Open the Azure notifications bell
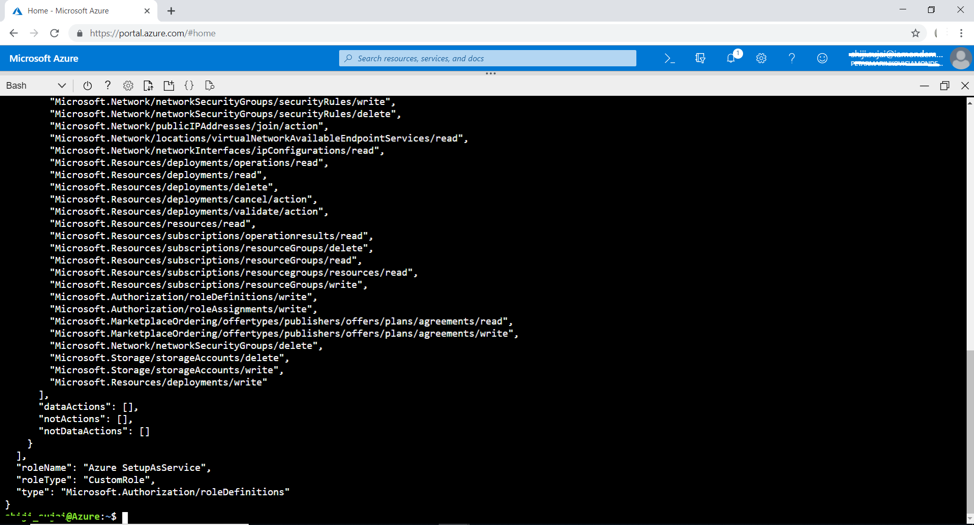The width and height of the screenshot is (974, 525). (731, 59)
